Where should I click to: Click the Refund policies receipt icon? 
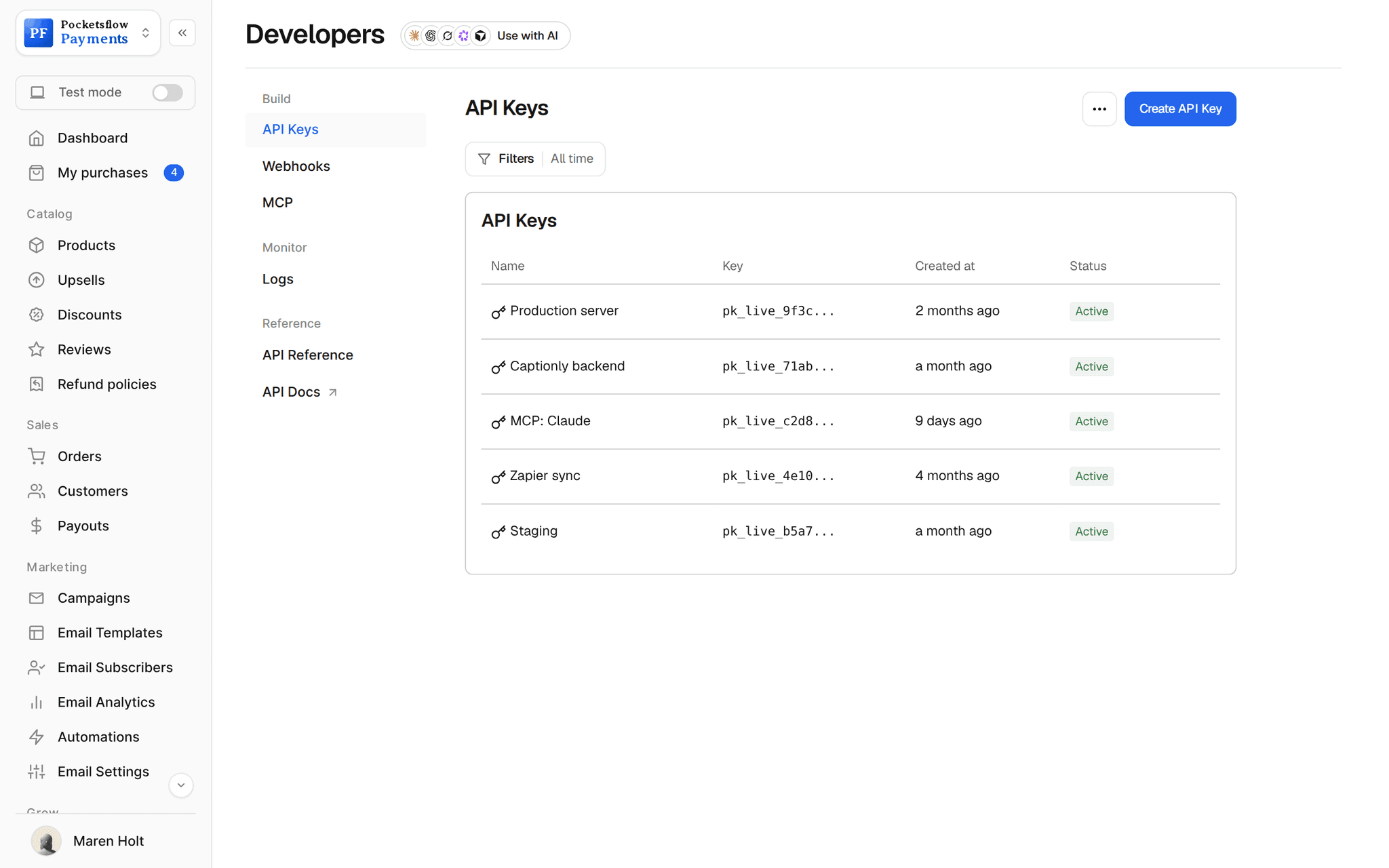point(37,384)
